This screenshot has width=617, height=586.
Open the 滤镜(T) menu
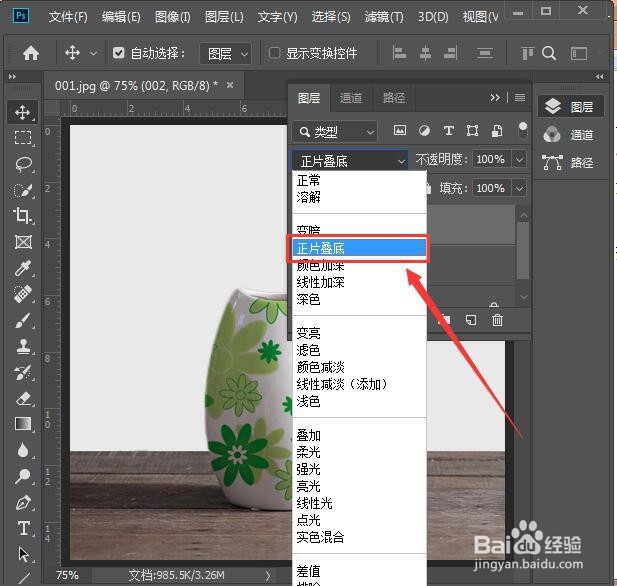pyautogui.click(x=384, y=17)
